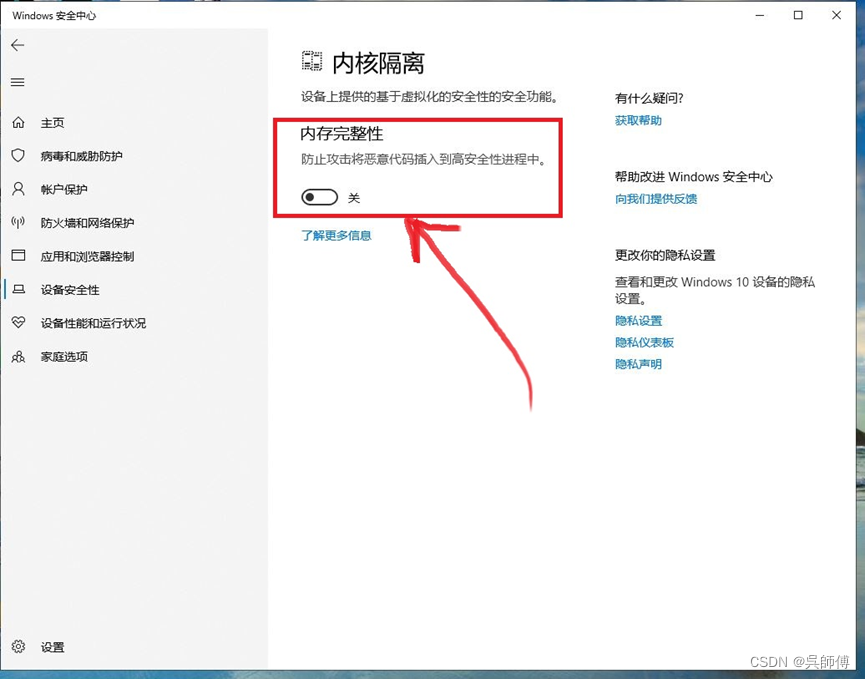Open the hamburger navigation menu
865x679 pixels.
[x=18, y=82]
